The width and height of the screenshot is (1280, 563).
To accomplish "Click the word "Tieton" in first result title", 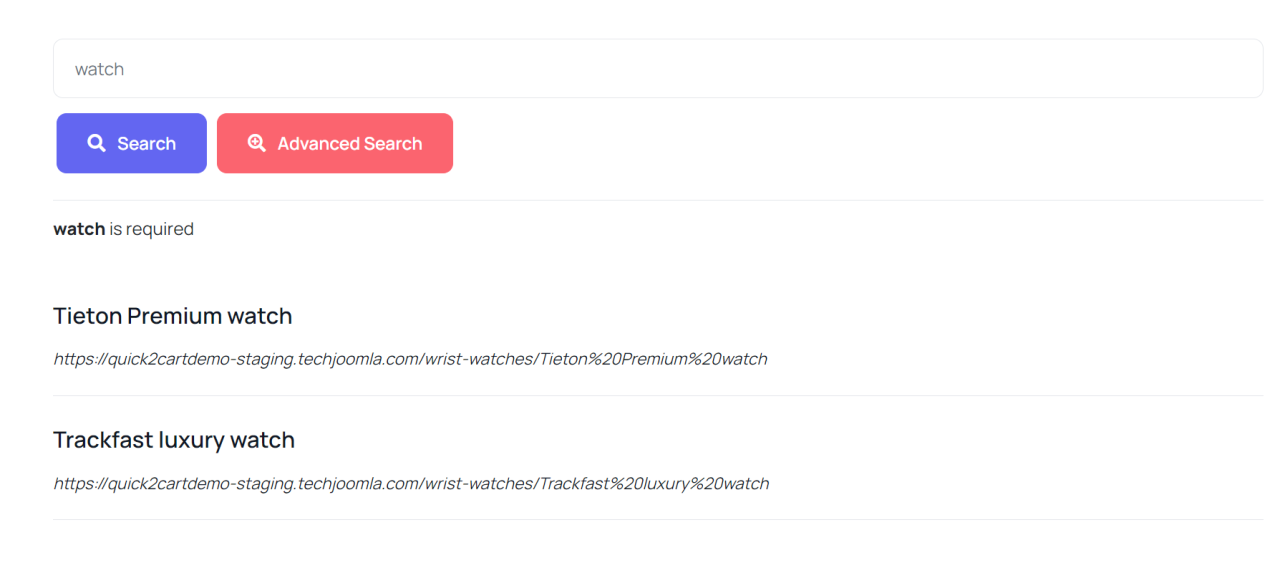I will (x=87, y=316).
